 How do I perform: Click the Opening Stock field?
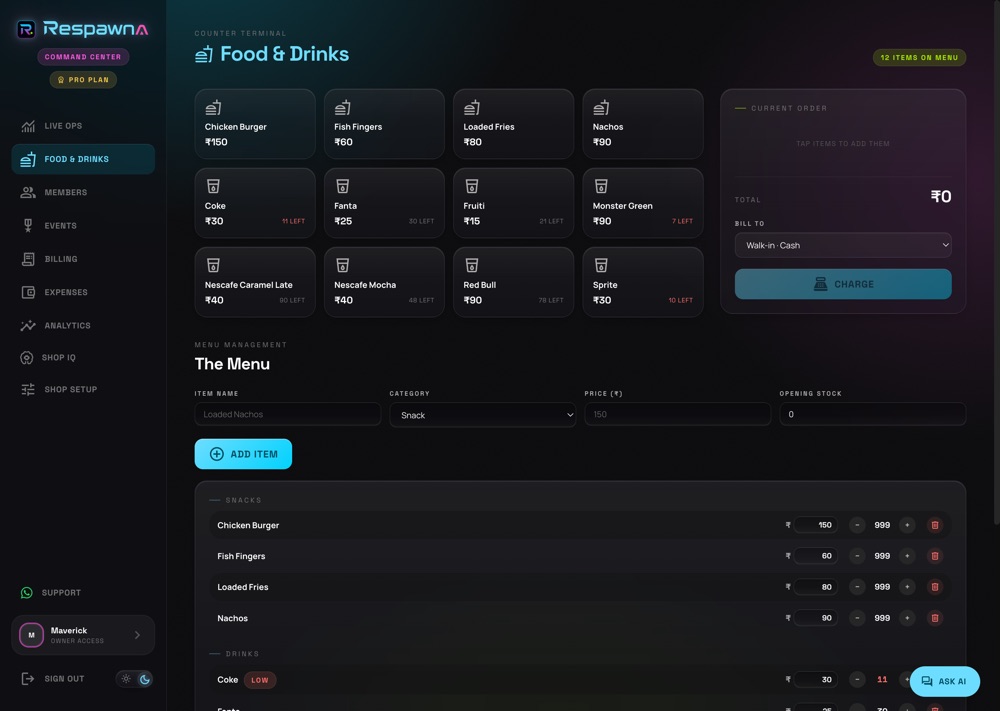coord(872,414)
